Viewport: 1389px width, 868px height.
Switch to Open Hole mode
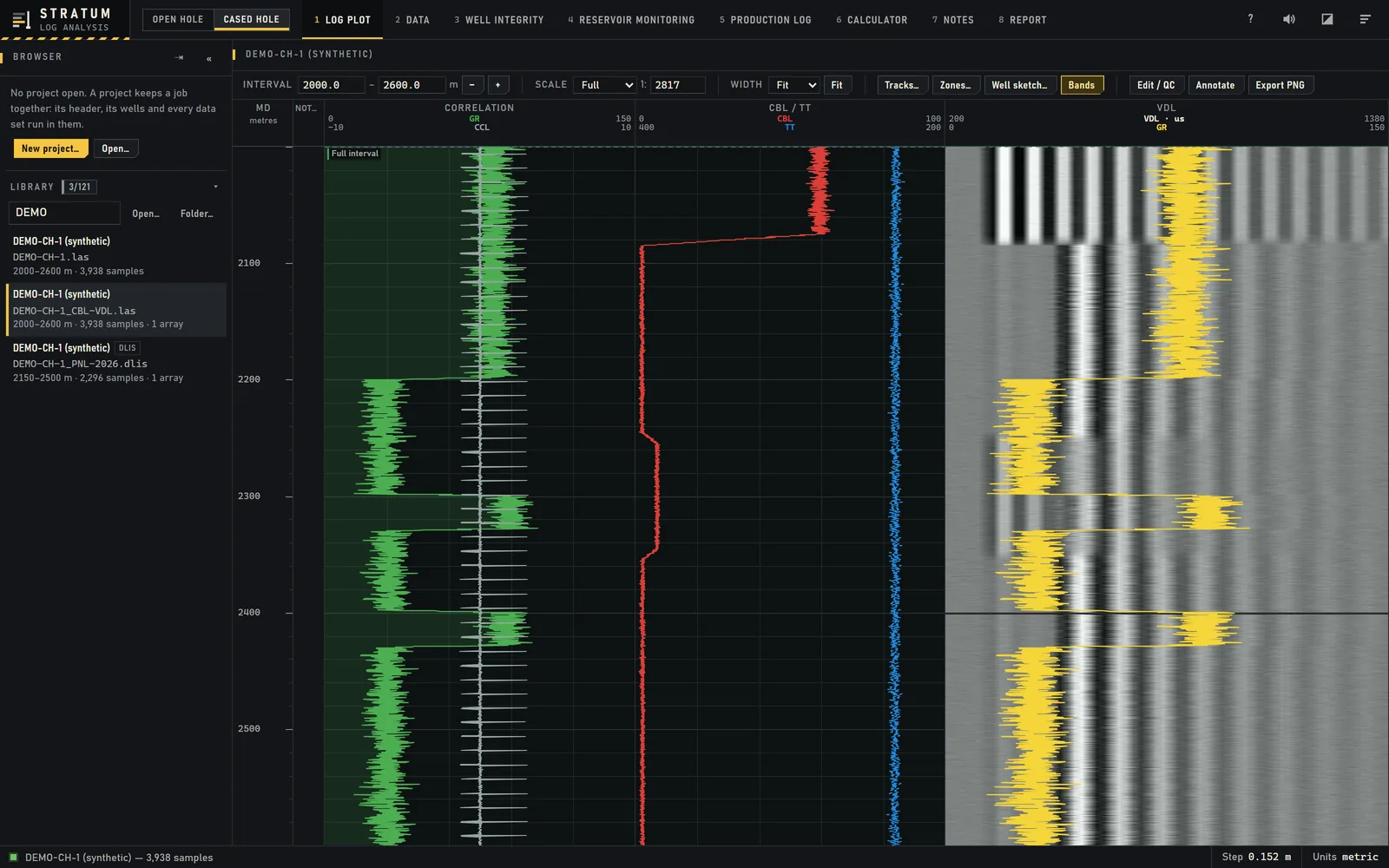tap(178, 19)
